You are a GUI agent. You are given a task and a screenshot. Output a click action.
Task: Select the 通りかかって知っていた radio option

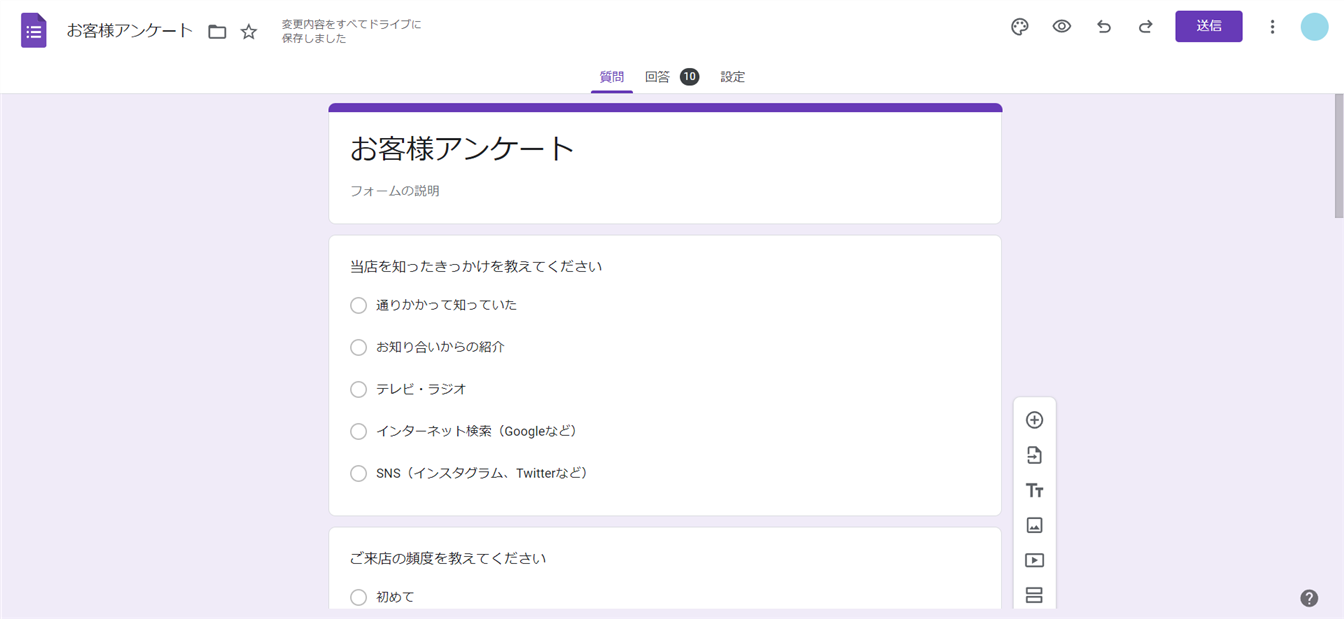click(x=358, y=305)
